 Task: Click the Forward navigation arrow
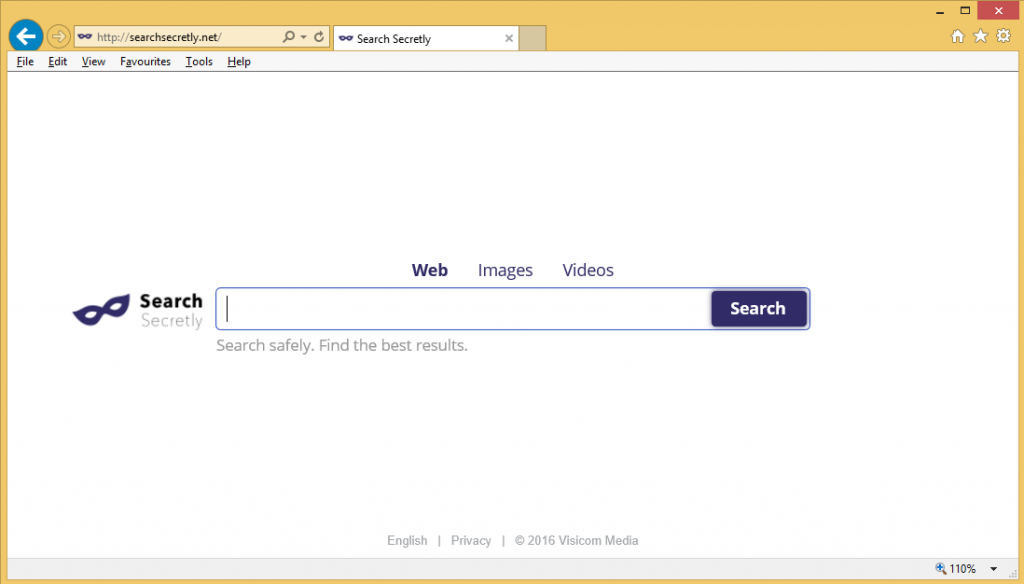(58, 37)
